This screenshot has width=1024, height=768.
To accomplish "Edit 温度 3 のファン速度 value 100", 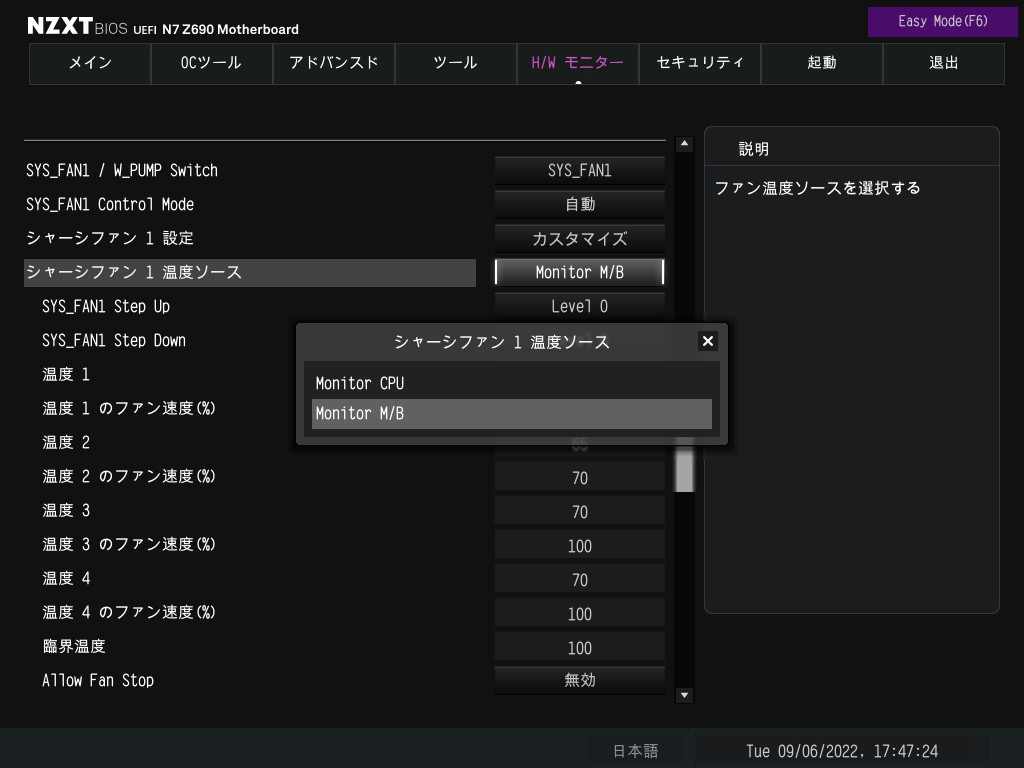I will click(579, 546).
